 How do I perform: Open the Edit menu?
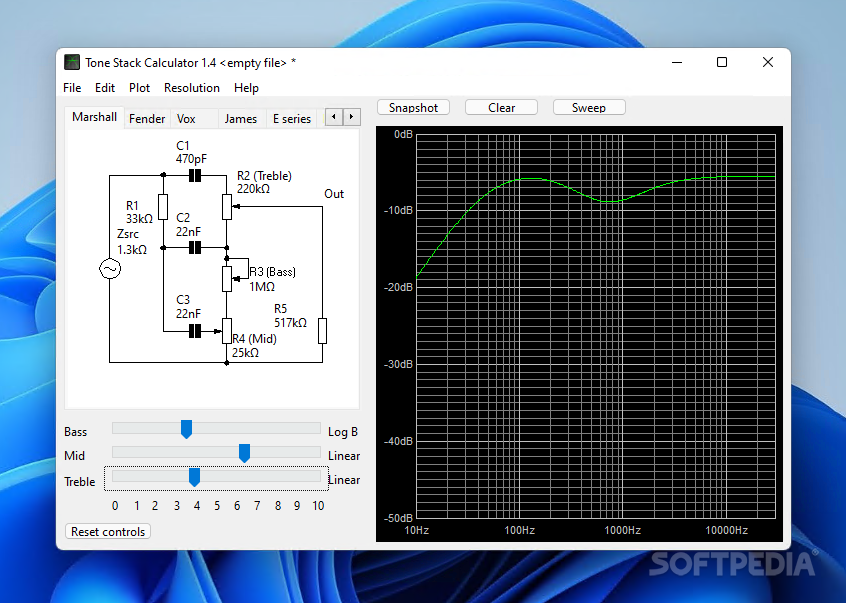coord(105,88)
